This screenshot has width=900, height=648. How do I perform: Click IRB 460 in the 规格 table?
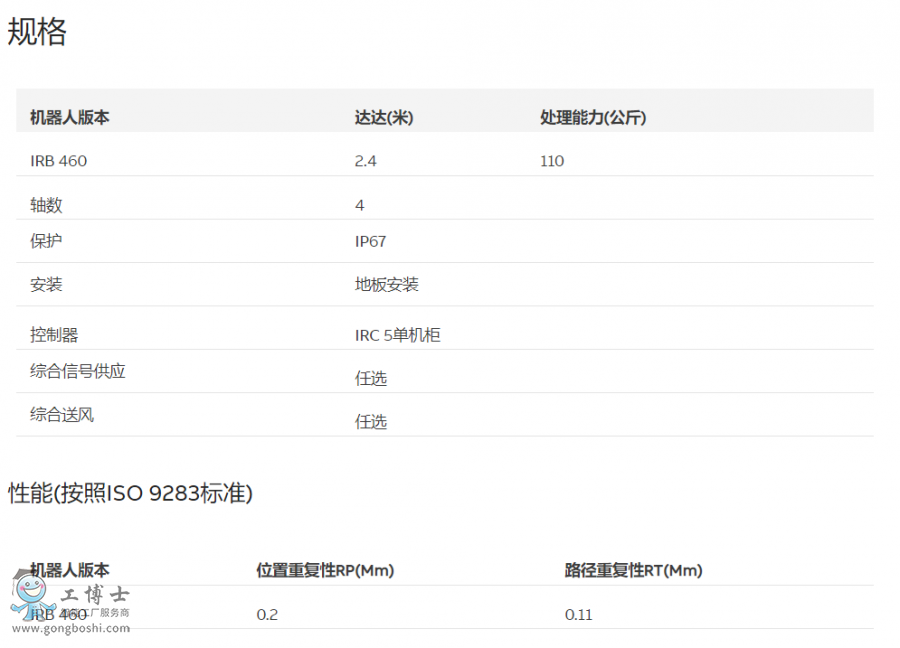pyautogui.click(x=59, y=161)
